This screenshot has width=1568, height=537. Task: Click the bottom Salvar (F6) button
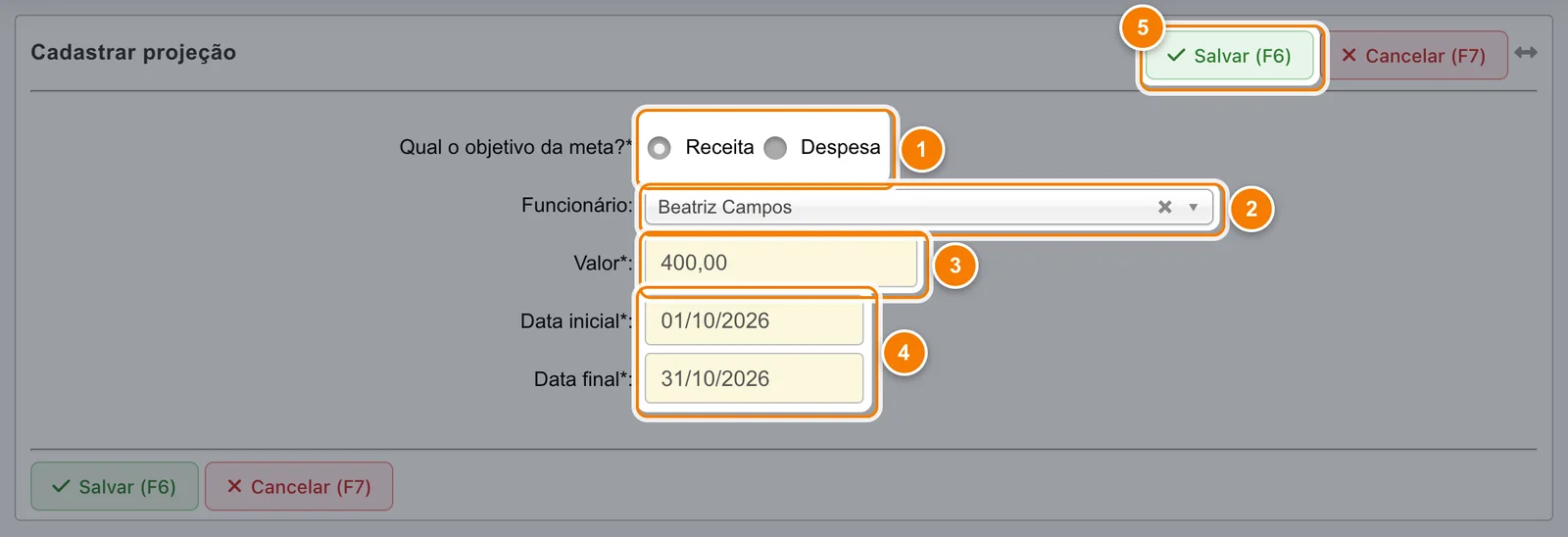point(115,486)
